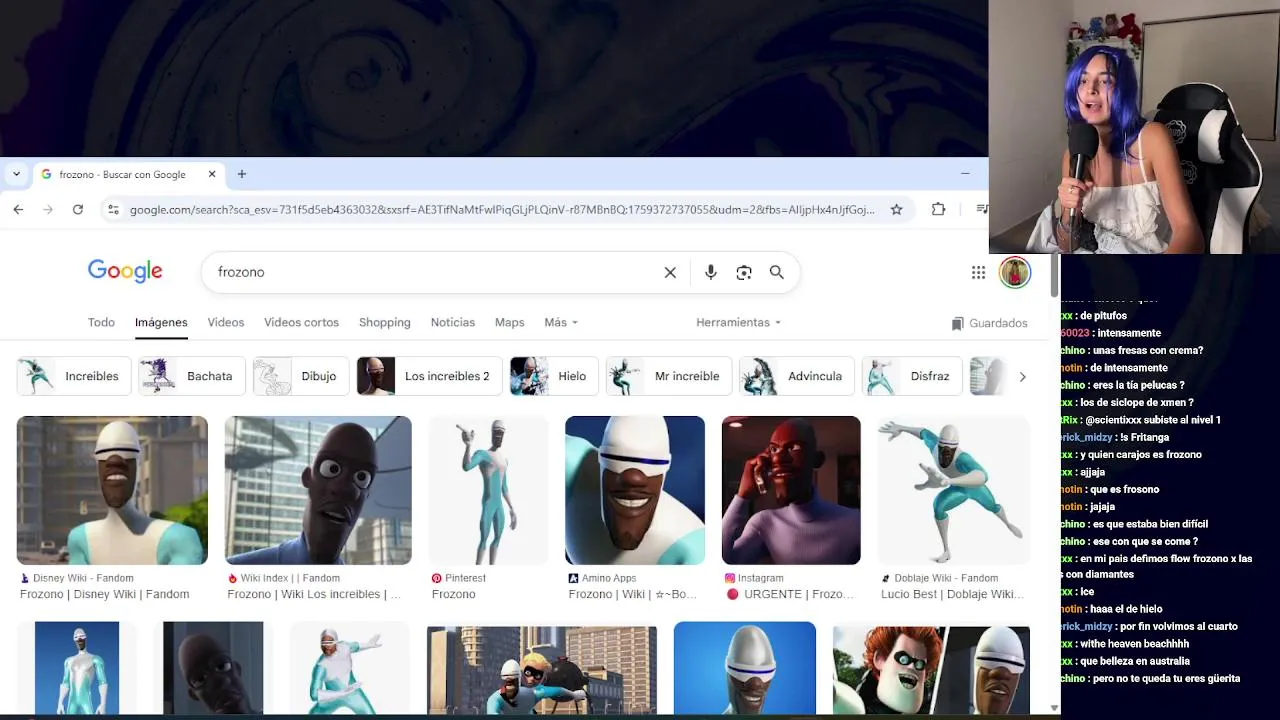Switch to the Shopping tab
This screenshot has height=720, width=1280.
tap(385, 322)
